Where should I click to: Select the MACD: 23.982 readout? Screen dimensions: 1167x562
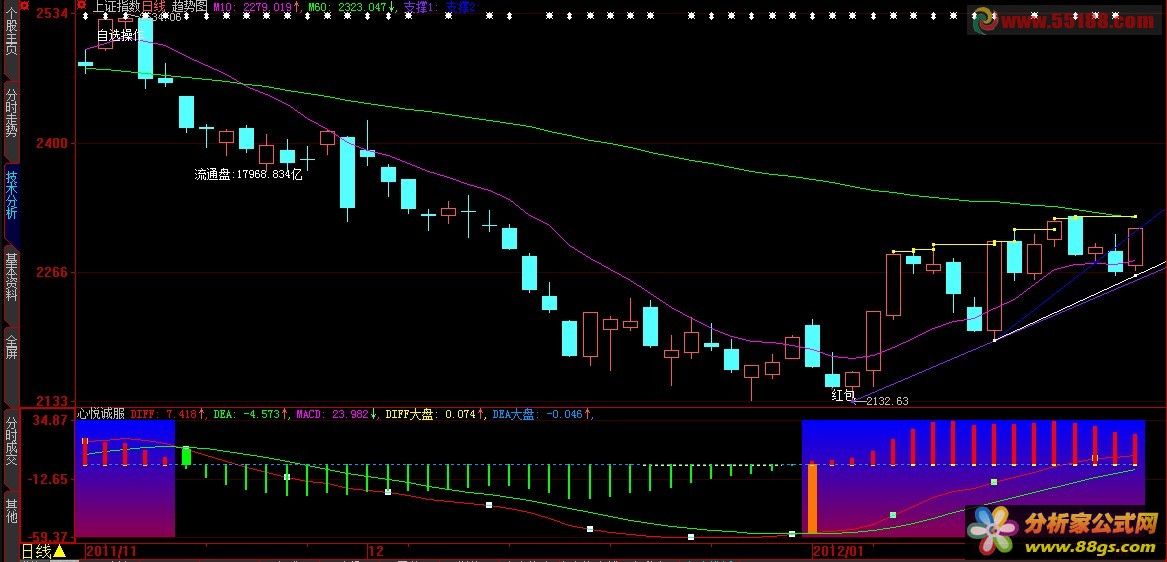pyautogui.click(x=338, y=414)
